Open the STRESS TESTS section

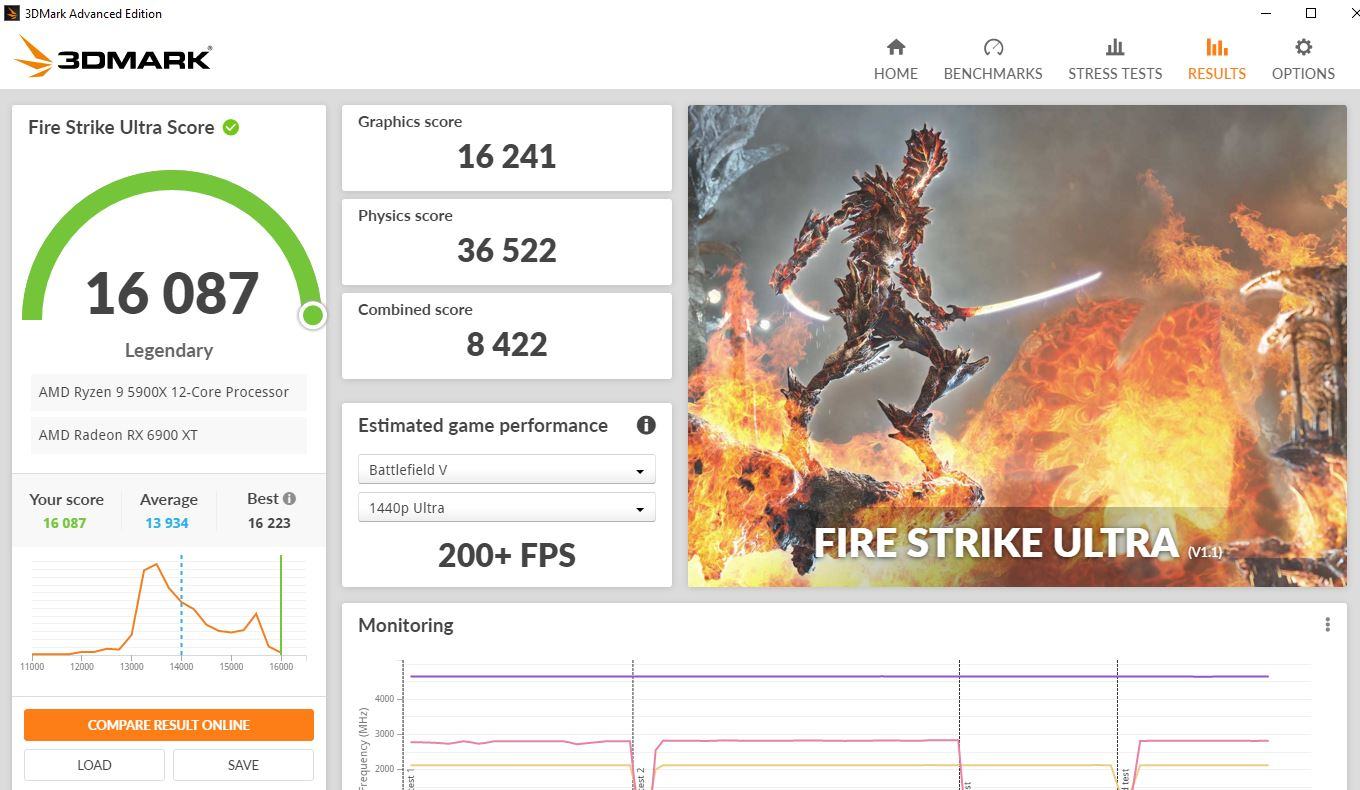[1115, 59]
